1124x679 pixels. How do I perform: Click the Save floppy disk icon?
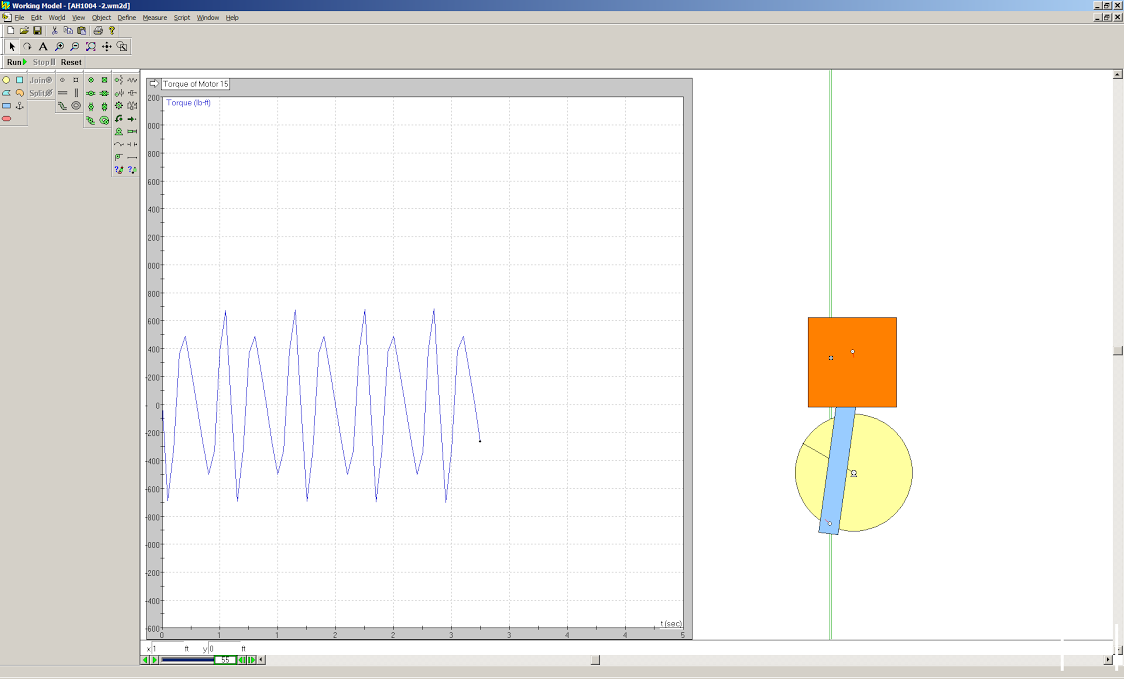(37, 31)
